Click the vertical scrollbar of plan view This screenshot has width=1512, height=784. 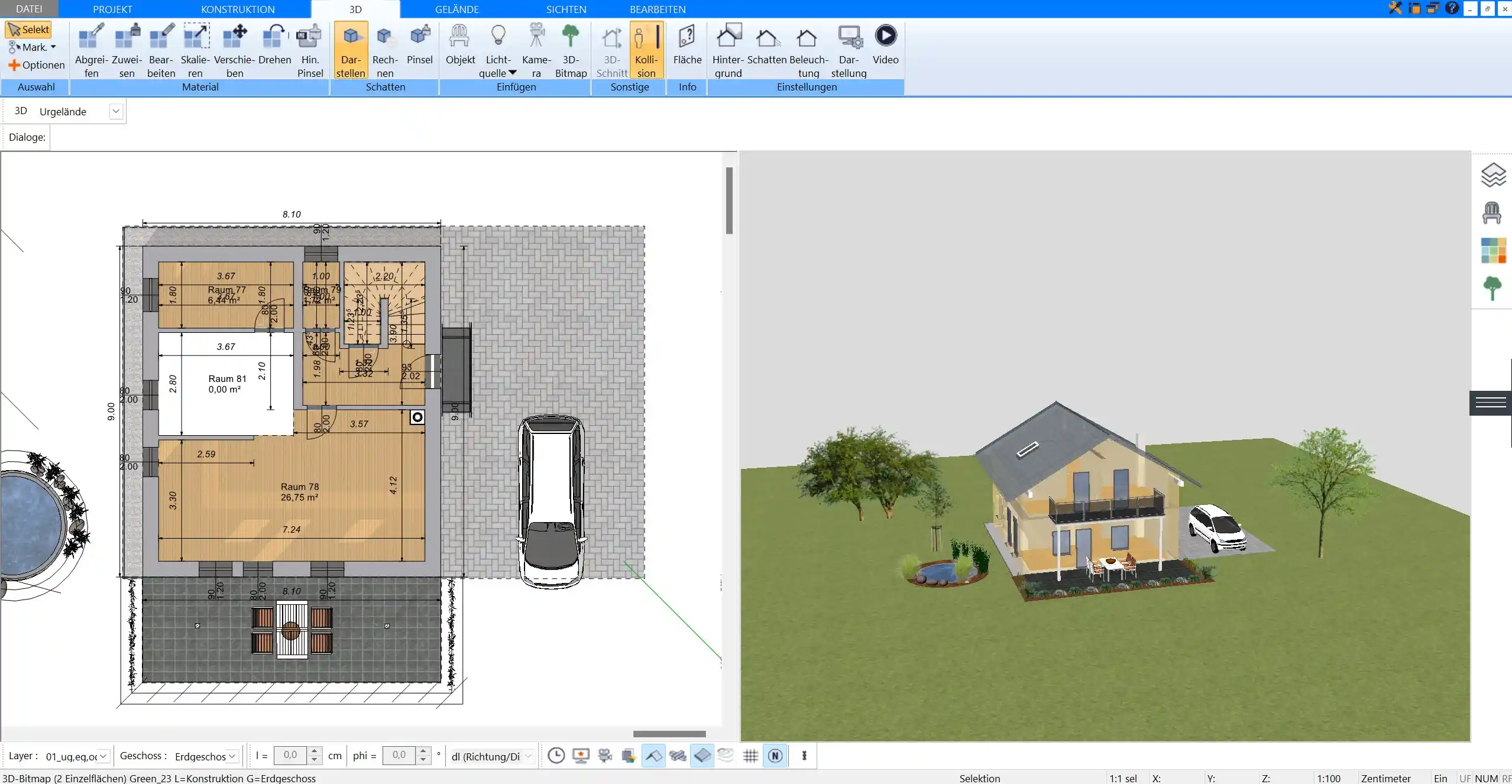(x=729, y=200)
